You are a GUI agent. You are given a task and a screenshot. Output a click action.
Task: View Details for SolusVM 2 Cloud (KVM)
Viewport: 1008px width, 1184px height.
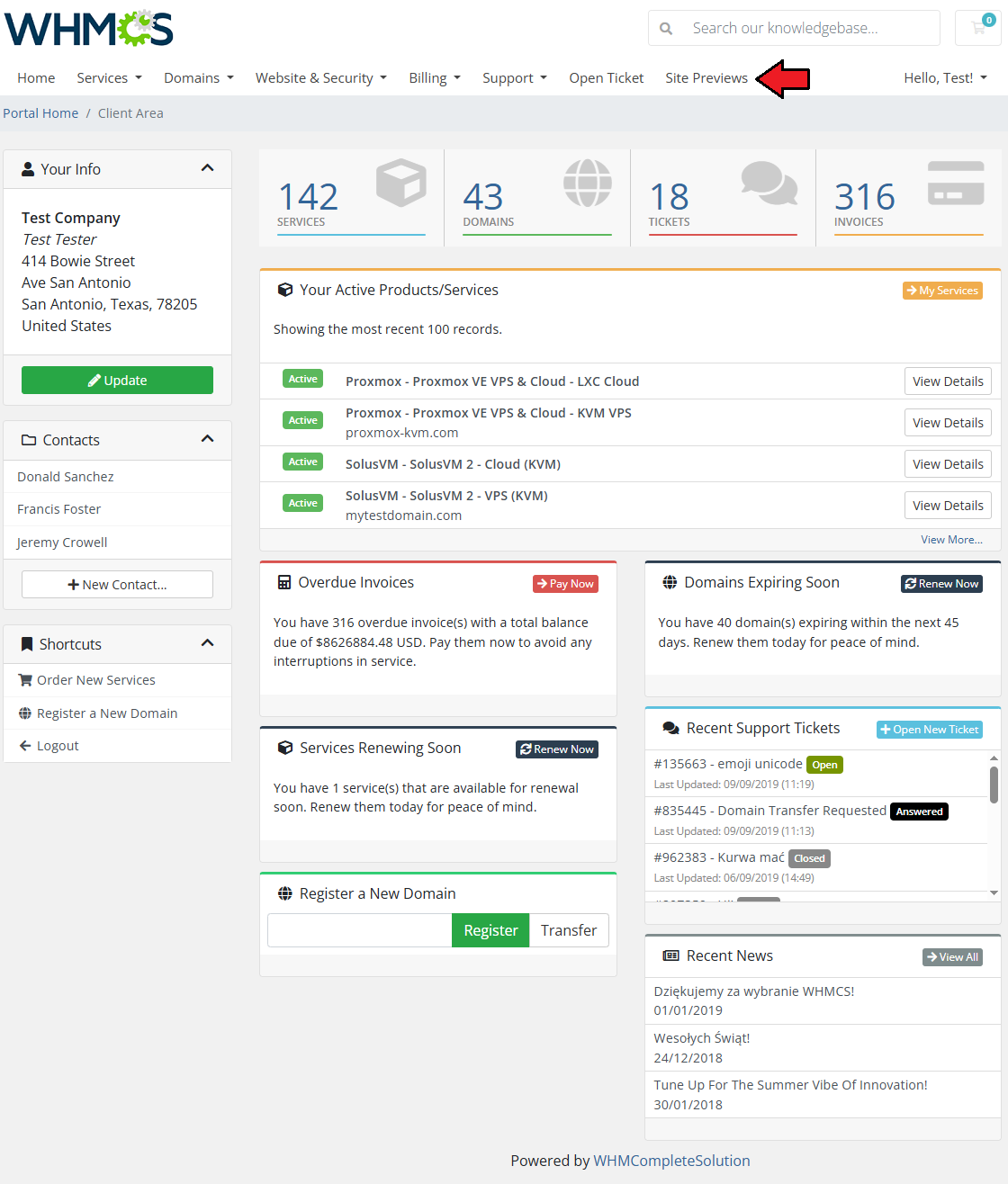948,464
